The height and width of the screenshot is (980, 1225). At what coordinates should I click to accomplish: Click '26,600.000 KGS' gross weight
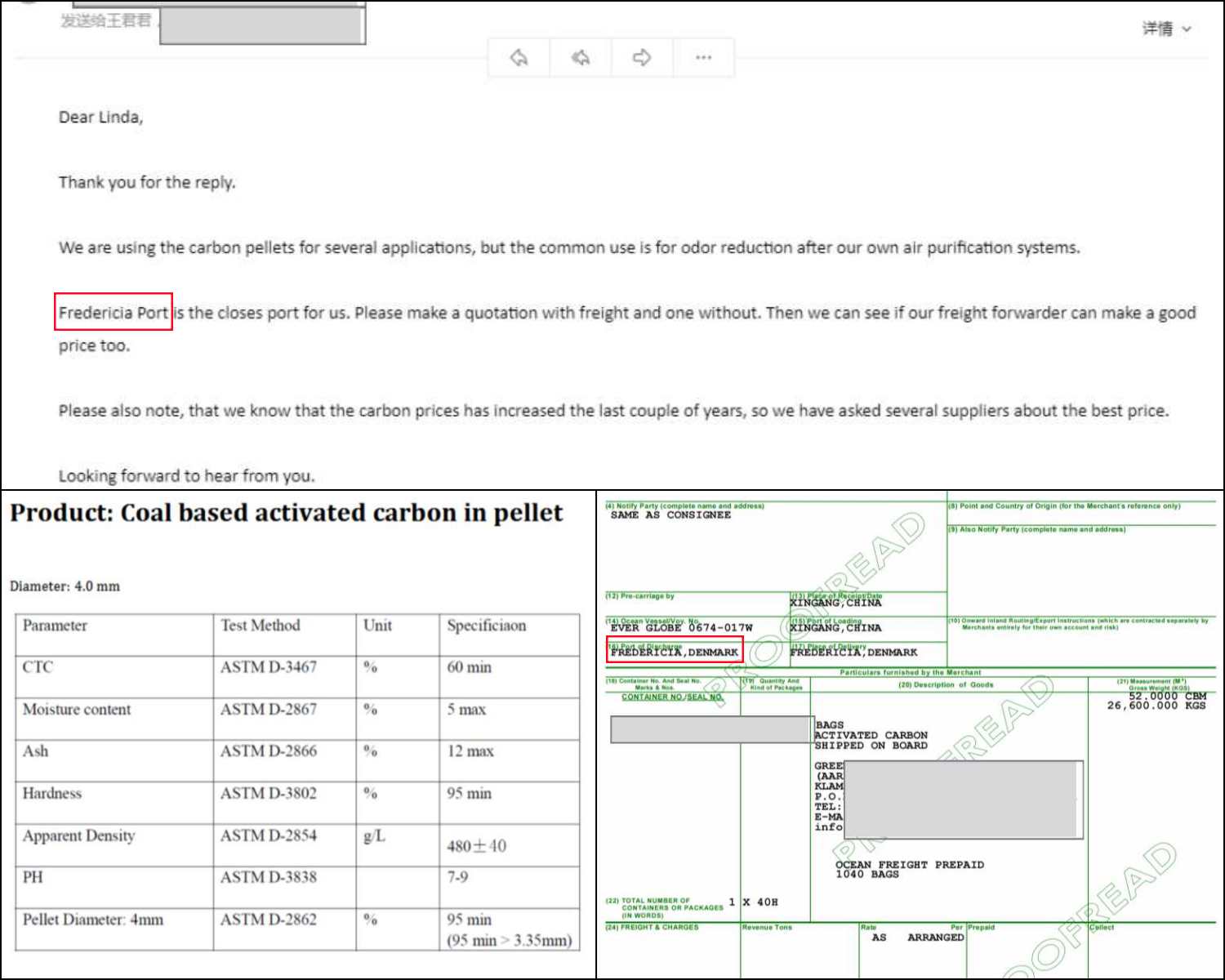(1156, 706)
